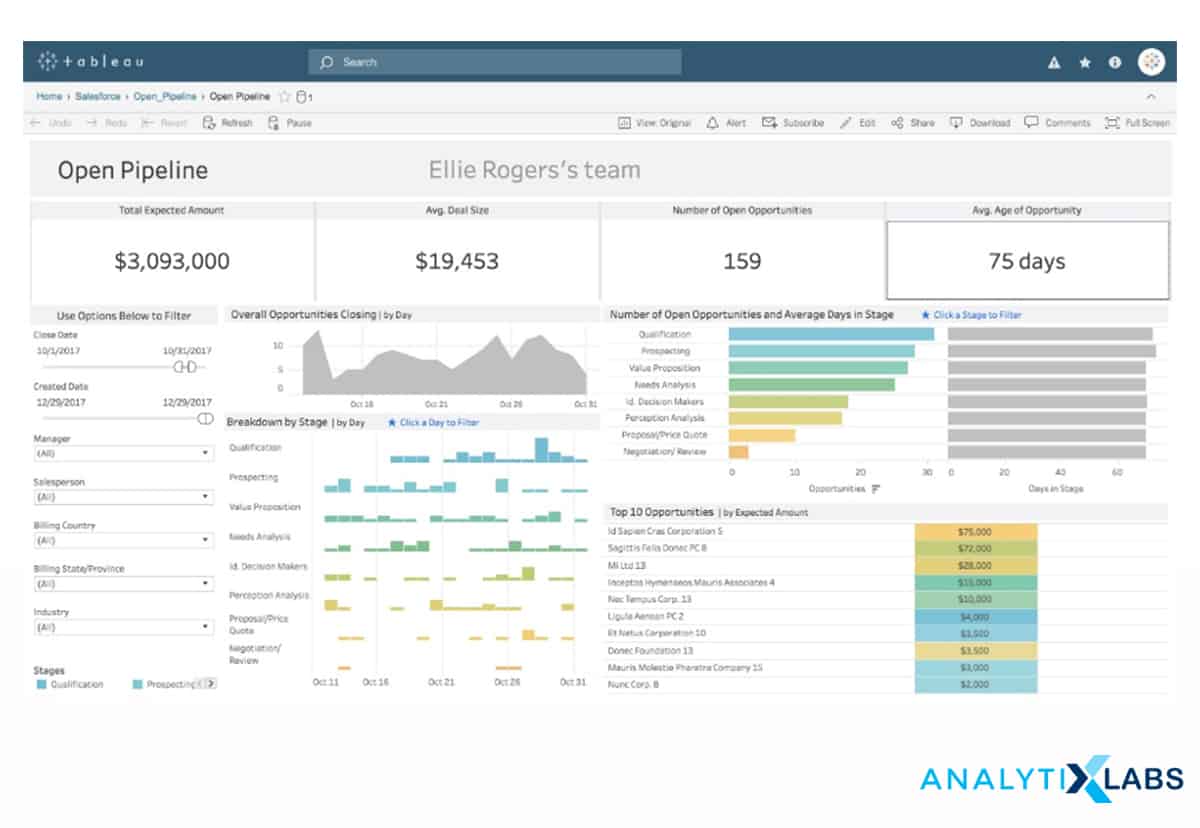1200x828 pixels.
Task: Favorite this view with breadcrumb star icon
Action: (285, 97)
